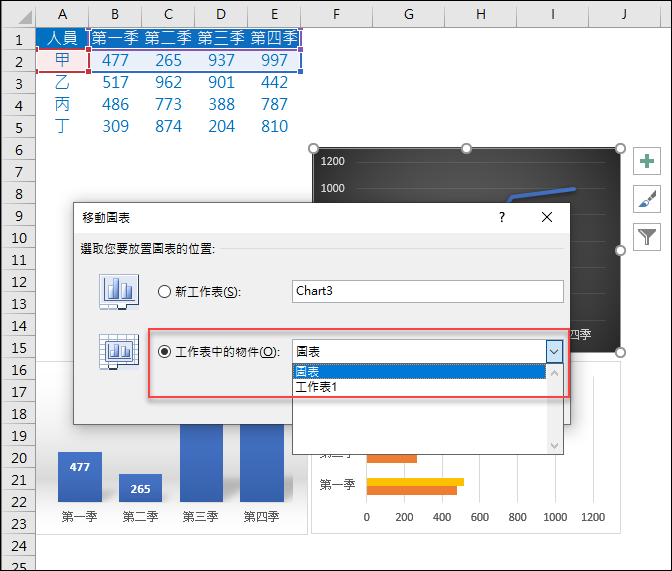Select column C header
Viewport: 672px width, 571px height.
(168, 15)
